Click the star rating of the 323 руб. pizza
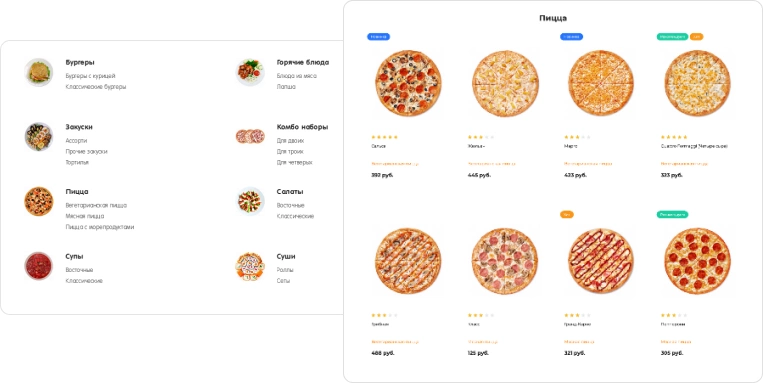 point(674,137)
